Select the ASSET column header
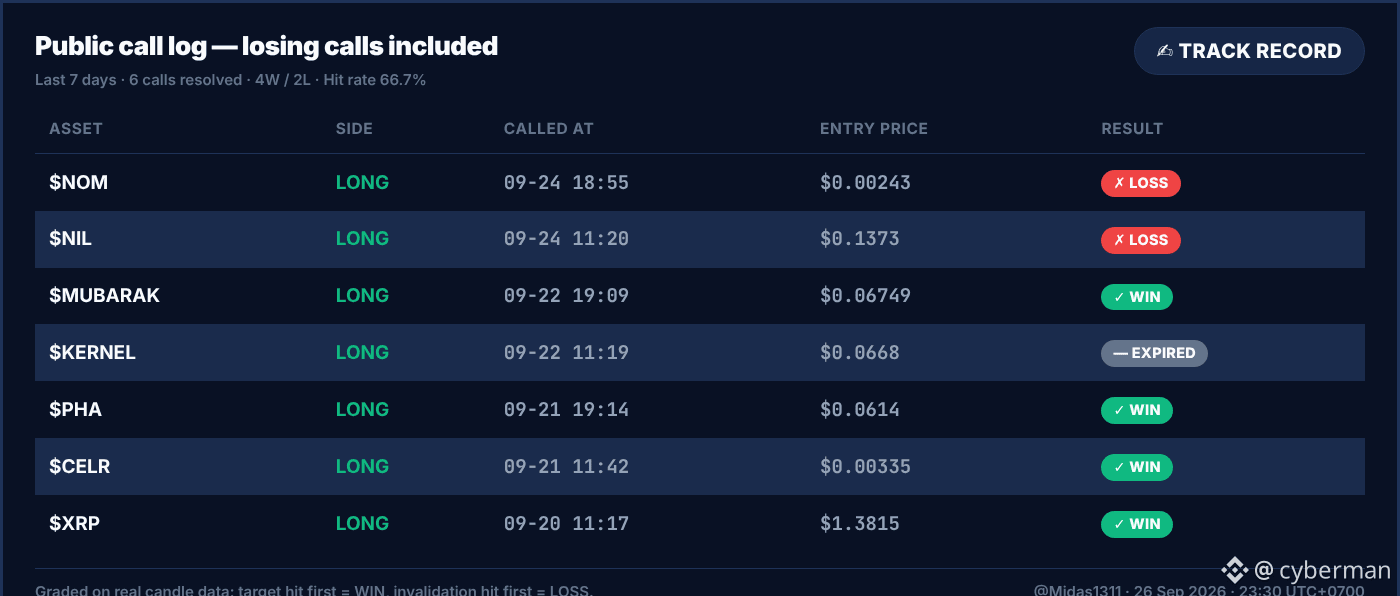1400x596 pixels. 76,129
